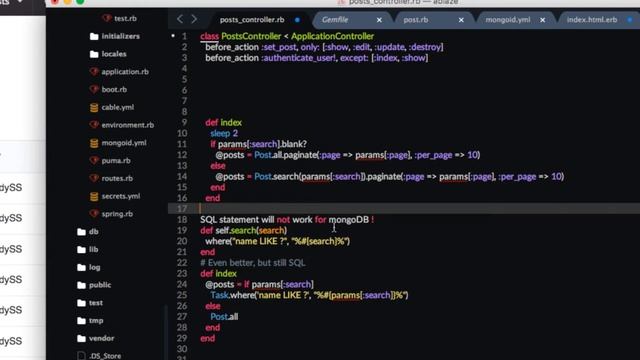
Task: Open routes.rb file in sidebar
Action: [x=117, y=178]
